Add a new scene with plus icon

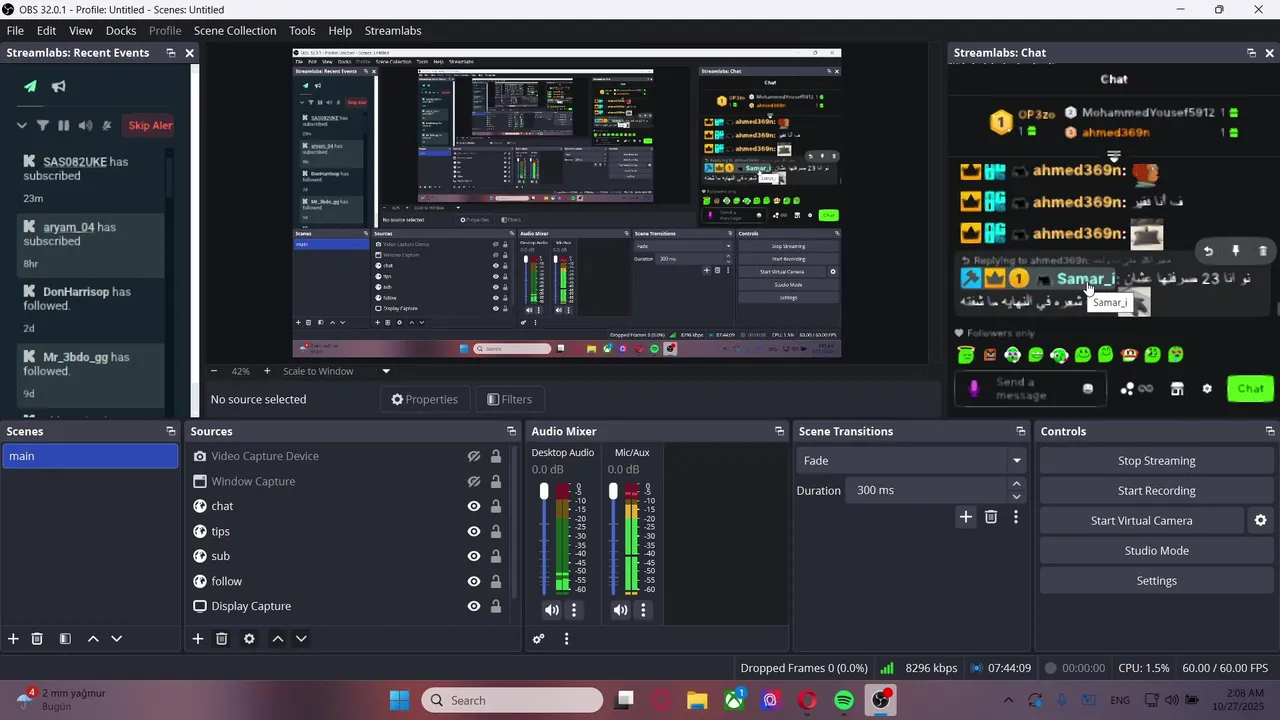[x=13, y=639]
